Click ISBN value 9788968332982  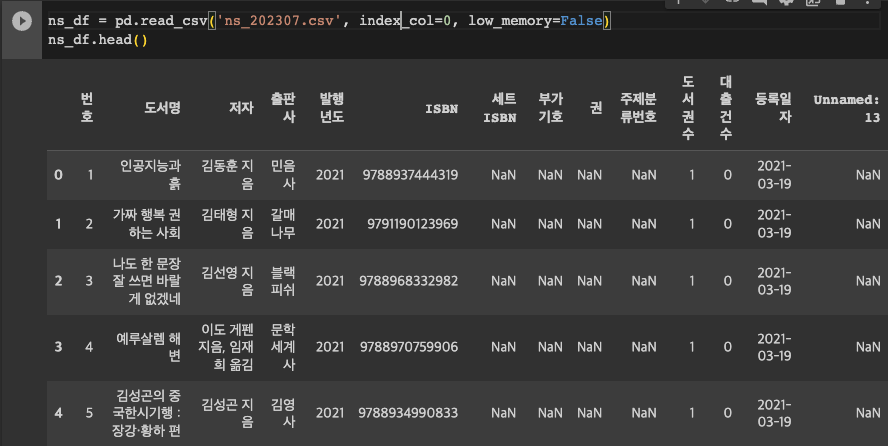(408, 281)
